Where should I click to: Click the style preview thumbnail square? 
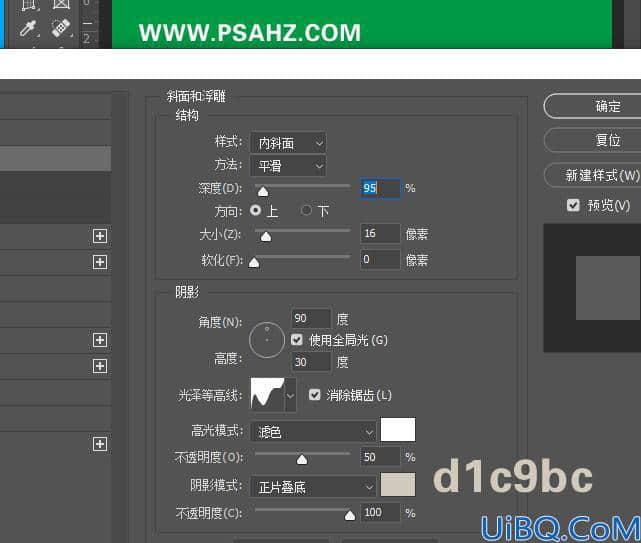click(608, 288)
